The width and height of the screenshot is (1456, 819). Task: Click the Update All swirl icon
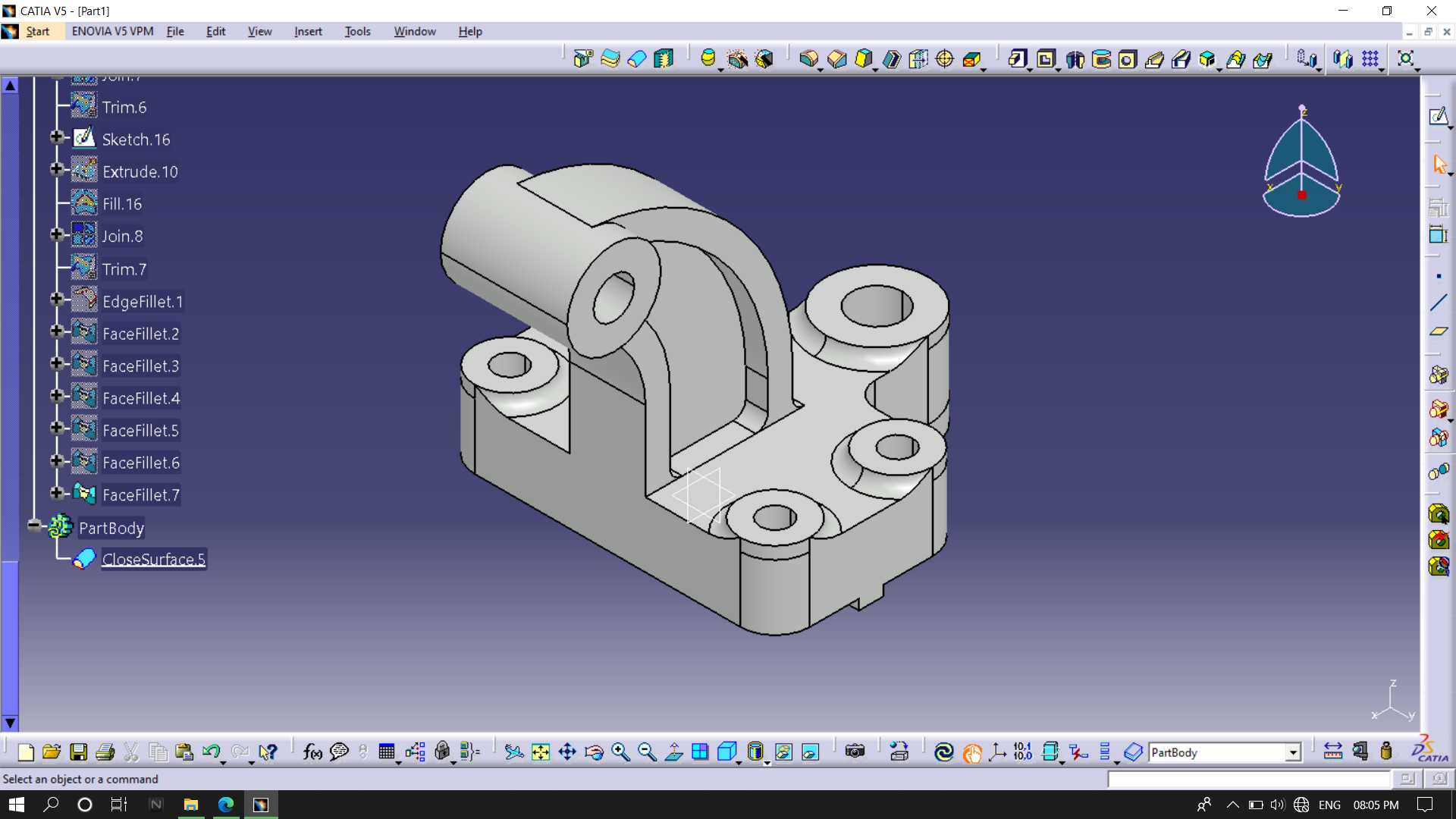944,752
